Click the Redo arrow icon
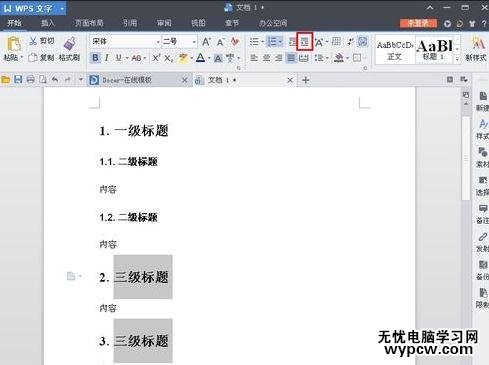Viewport: 489px width, 365px height. tap(68, 80)
